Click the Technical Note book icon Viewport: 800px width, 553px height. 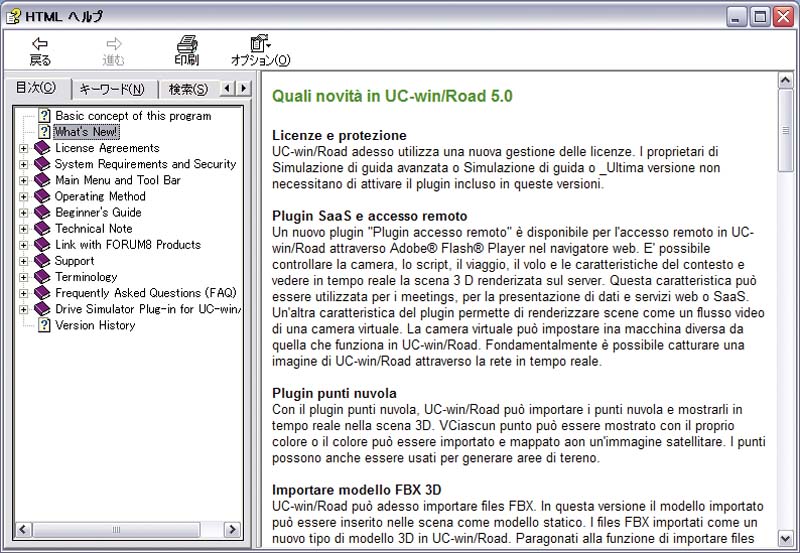coord(42,229)
